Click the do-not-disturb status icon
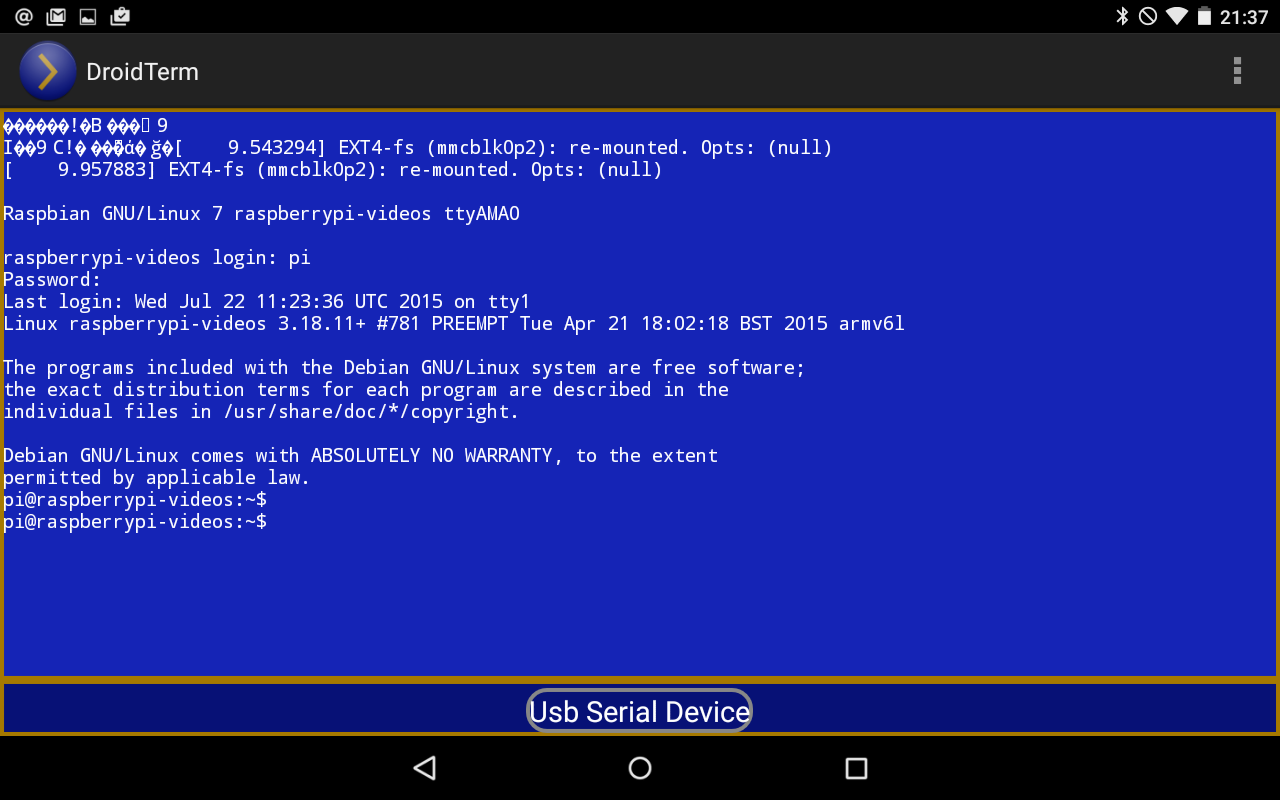The image size is (1280, 800). [x=1146, y=16]
